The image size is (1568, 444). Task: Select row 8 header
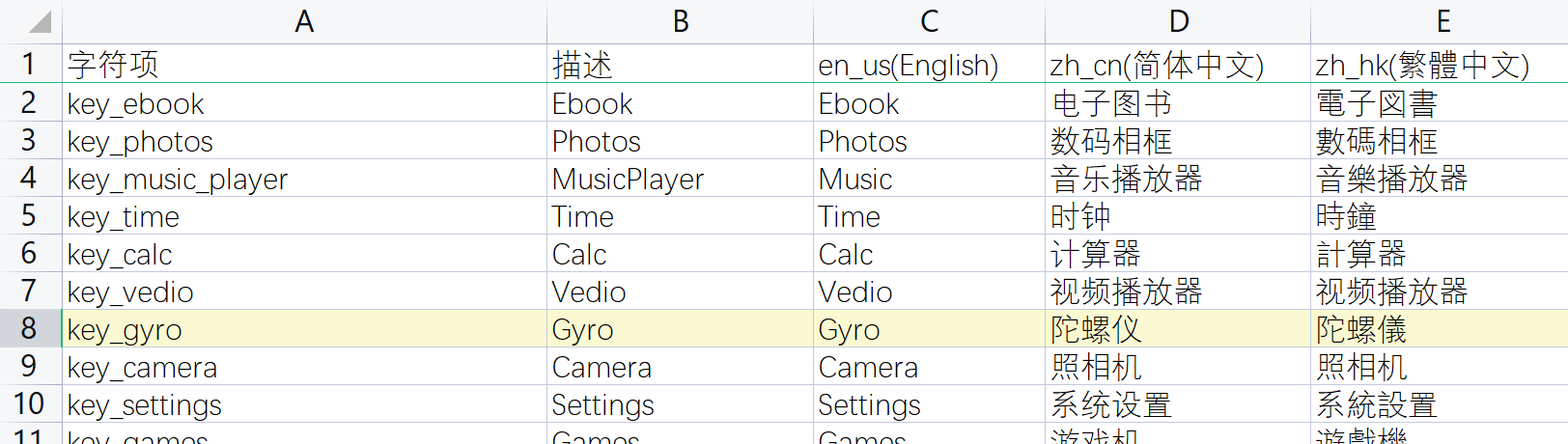[x=31, y=329]
